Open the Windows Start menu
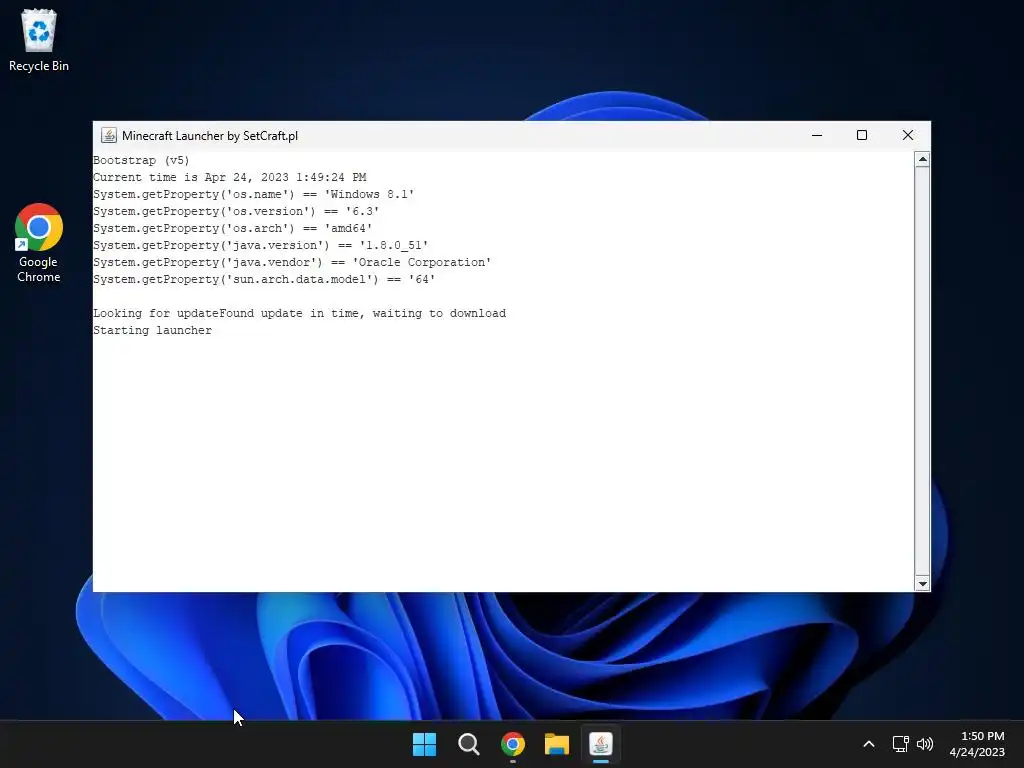The image size is (1024, 768). 424,744
